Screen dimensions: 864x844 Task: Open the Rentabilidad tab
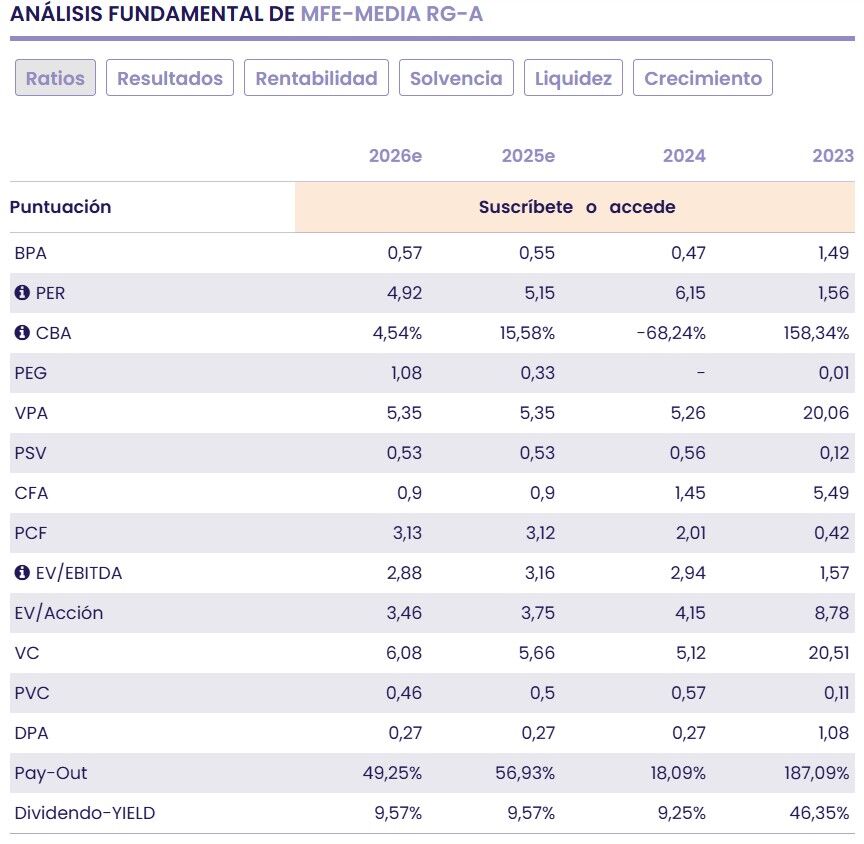[x=316, y=78]
